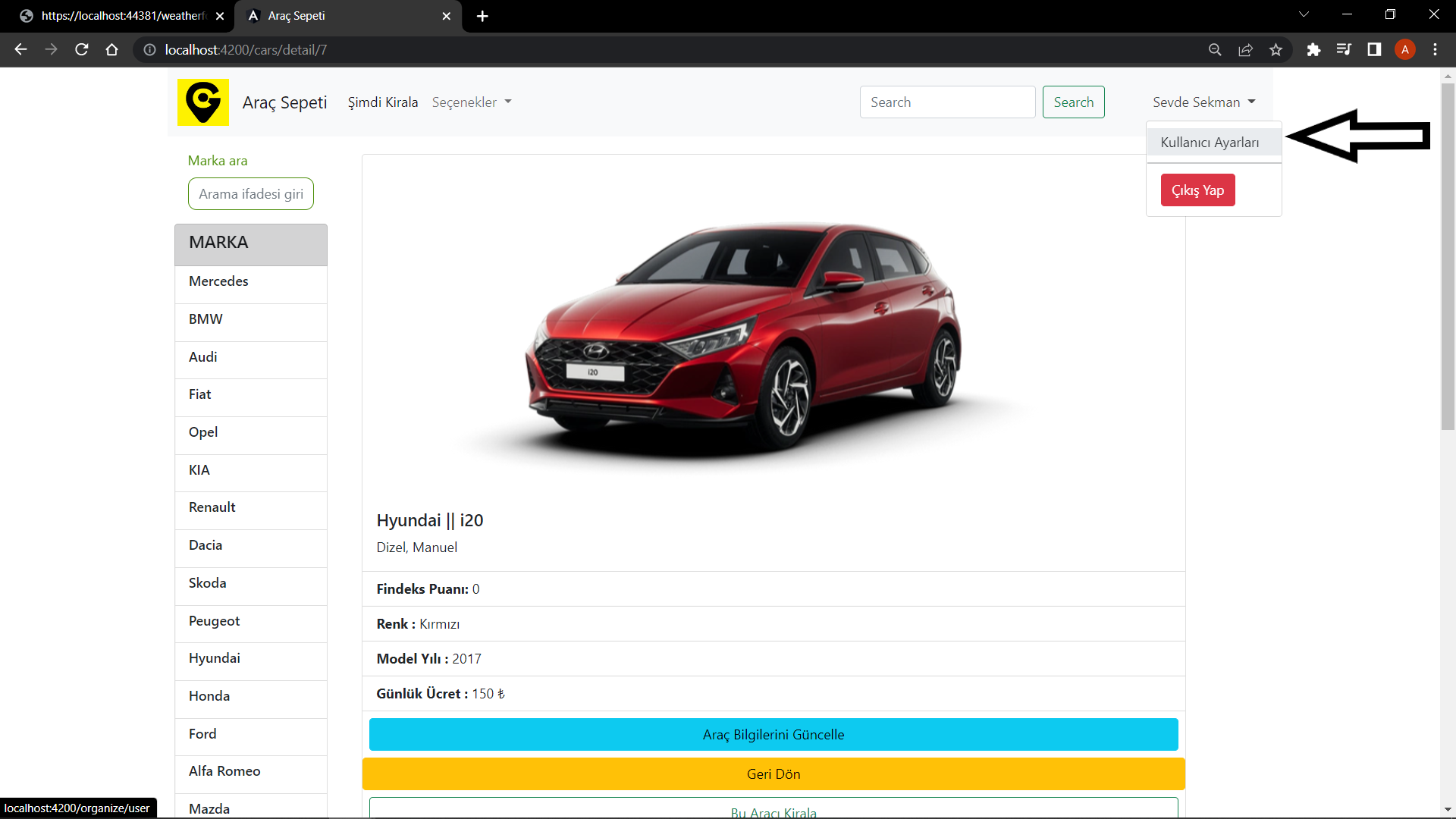The height and width of the screenshot is (819, 1456).
Task: Open the extensions puzzle icon
Action: point(1313,49)
